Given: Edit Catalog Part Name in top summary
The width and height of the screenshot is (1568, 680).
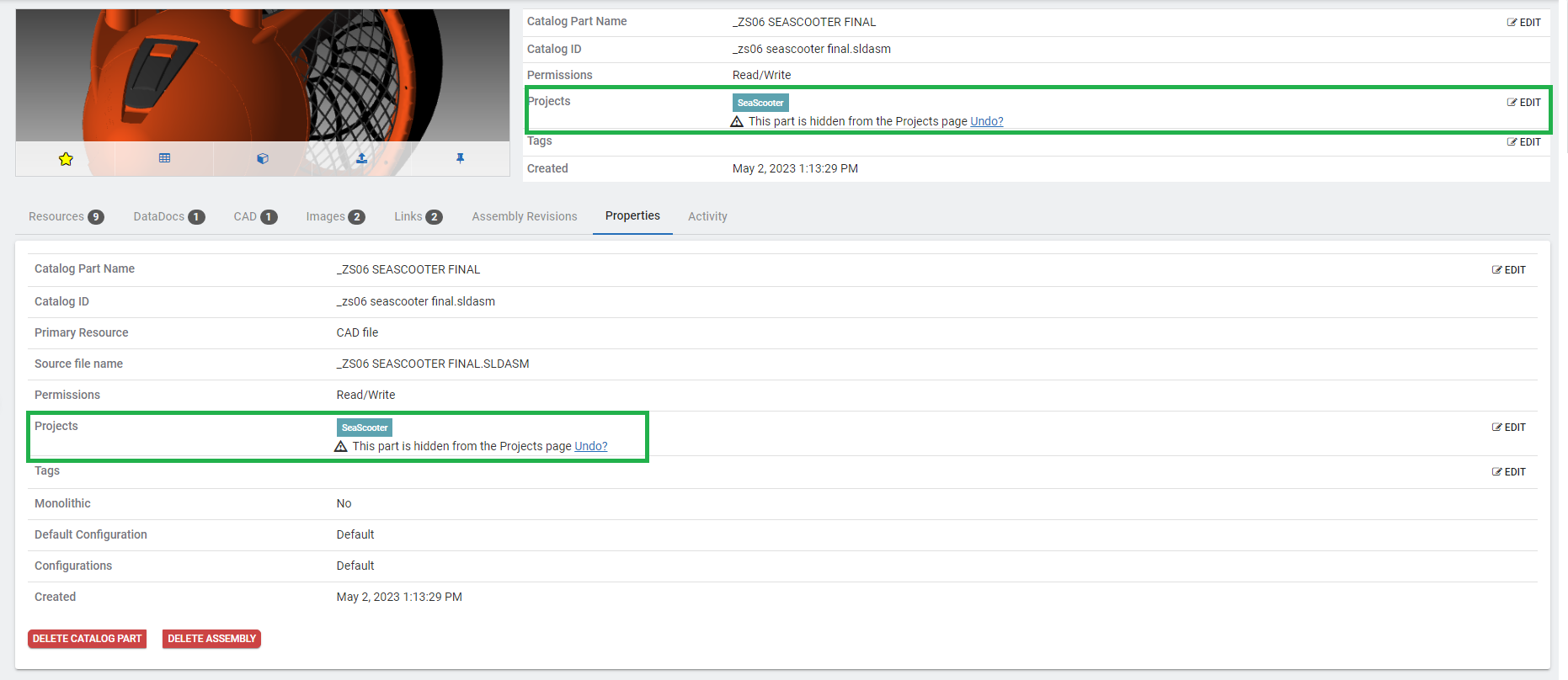Looking at the screenshot, I should (1523, 23).
